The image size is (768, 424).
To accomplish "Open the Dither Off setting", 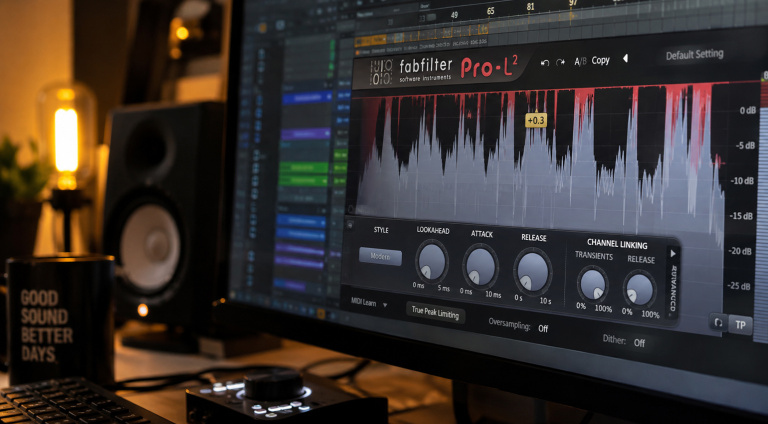I will (640, 343).
